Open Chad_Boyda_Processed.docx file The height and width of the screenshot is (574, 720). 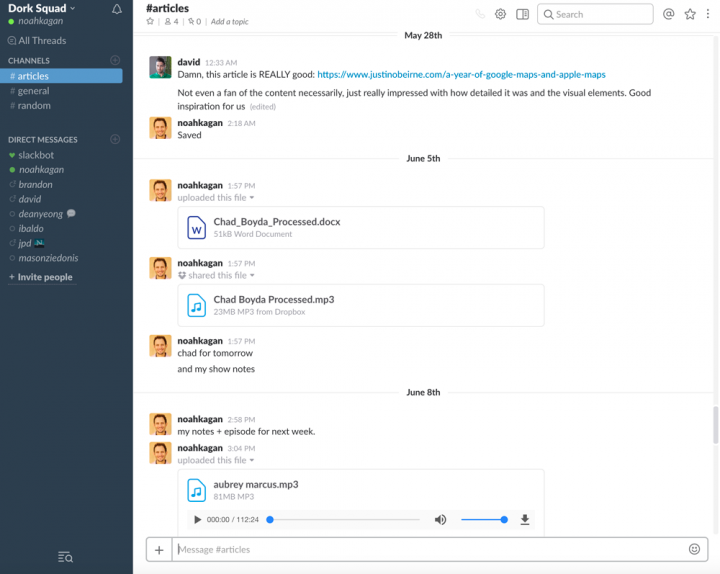[x=277, y=222]
